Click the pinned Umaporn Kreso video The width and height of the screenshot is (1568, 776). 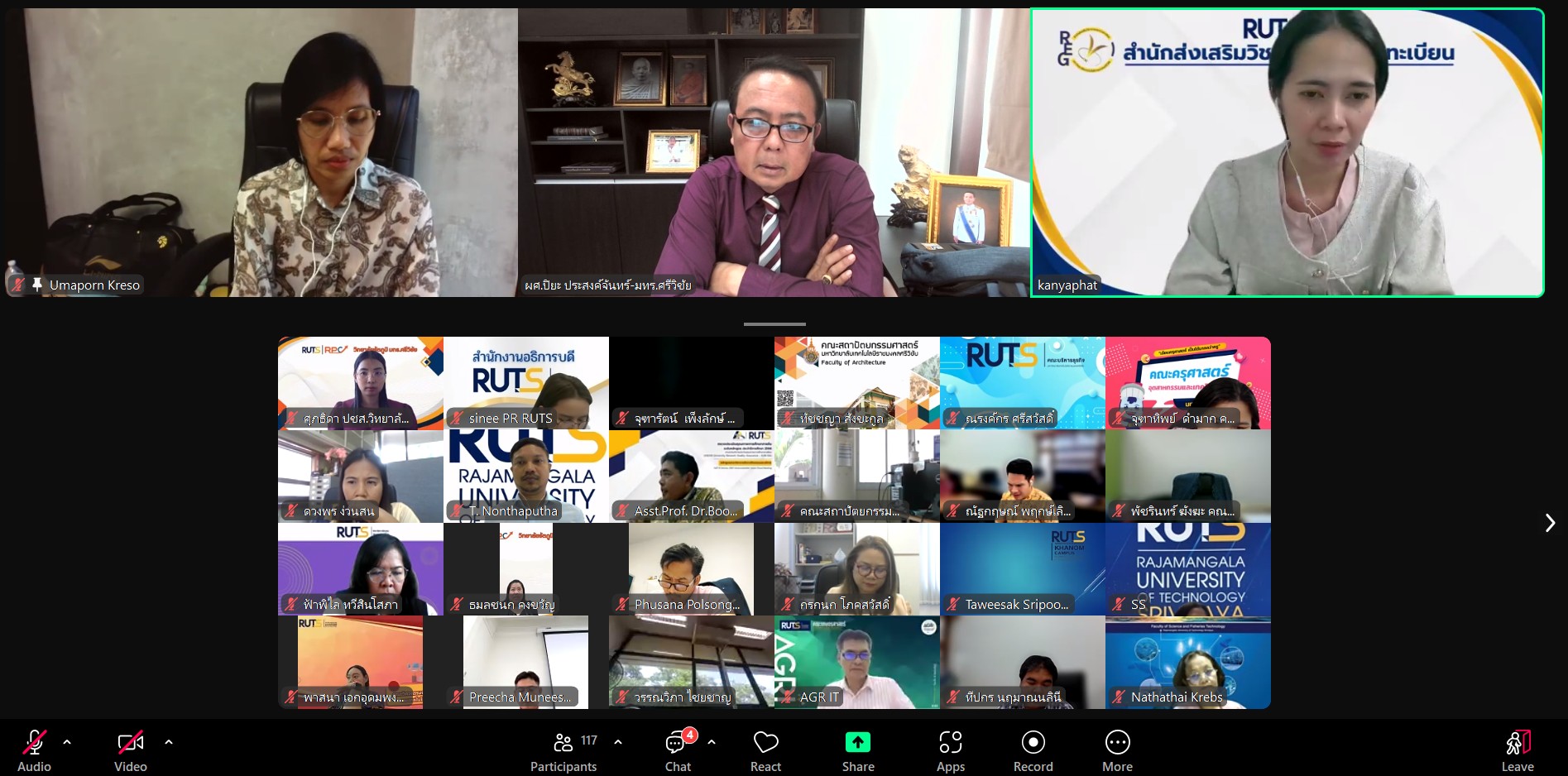tap(261, 153)
